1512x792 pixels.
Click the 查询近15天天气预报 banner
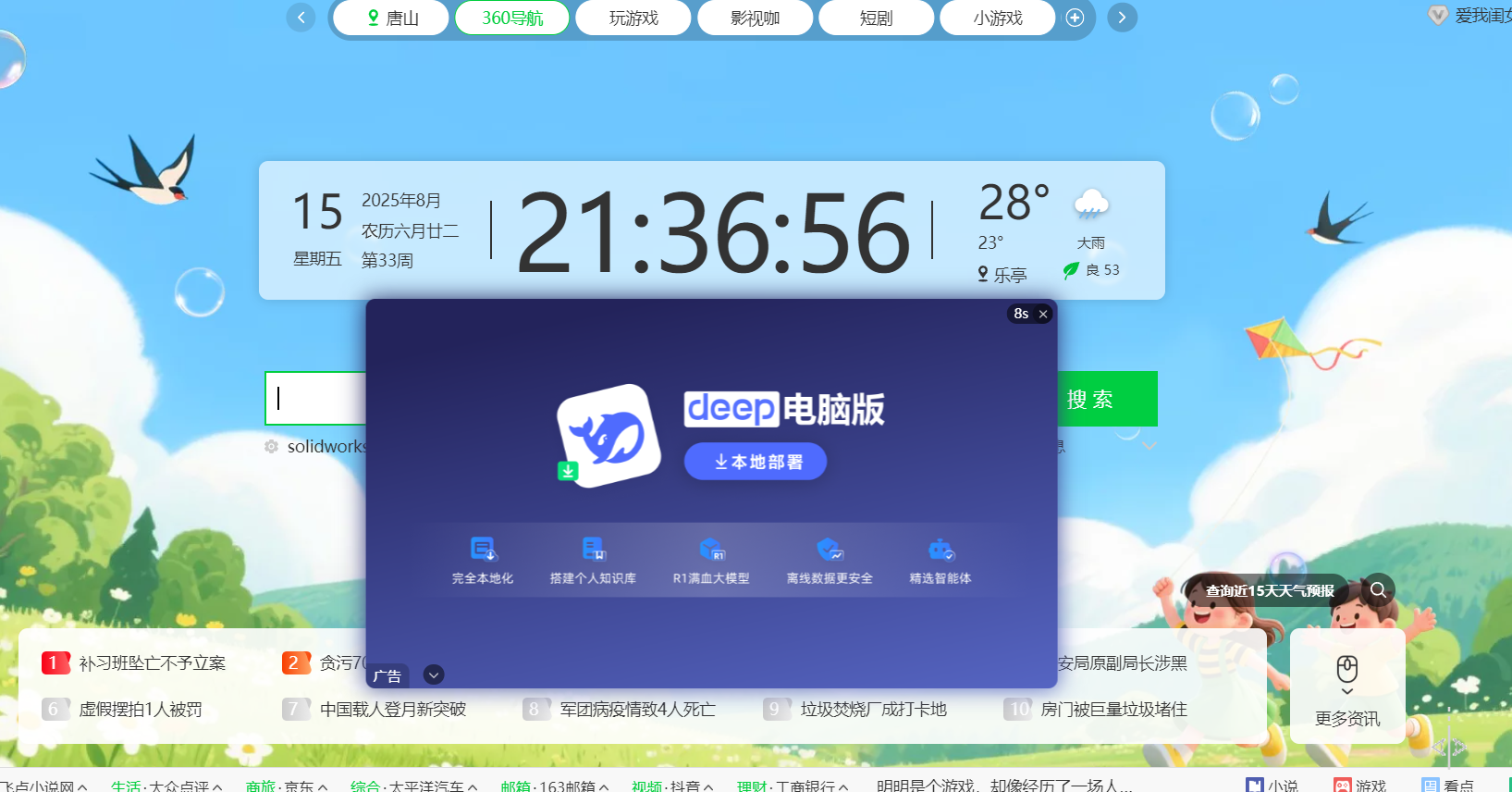tap(1270, 590)
